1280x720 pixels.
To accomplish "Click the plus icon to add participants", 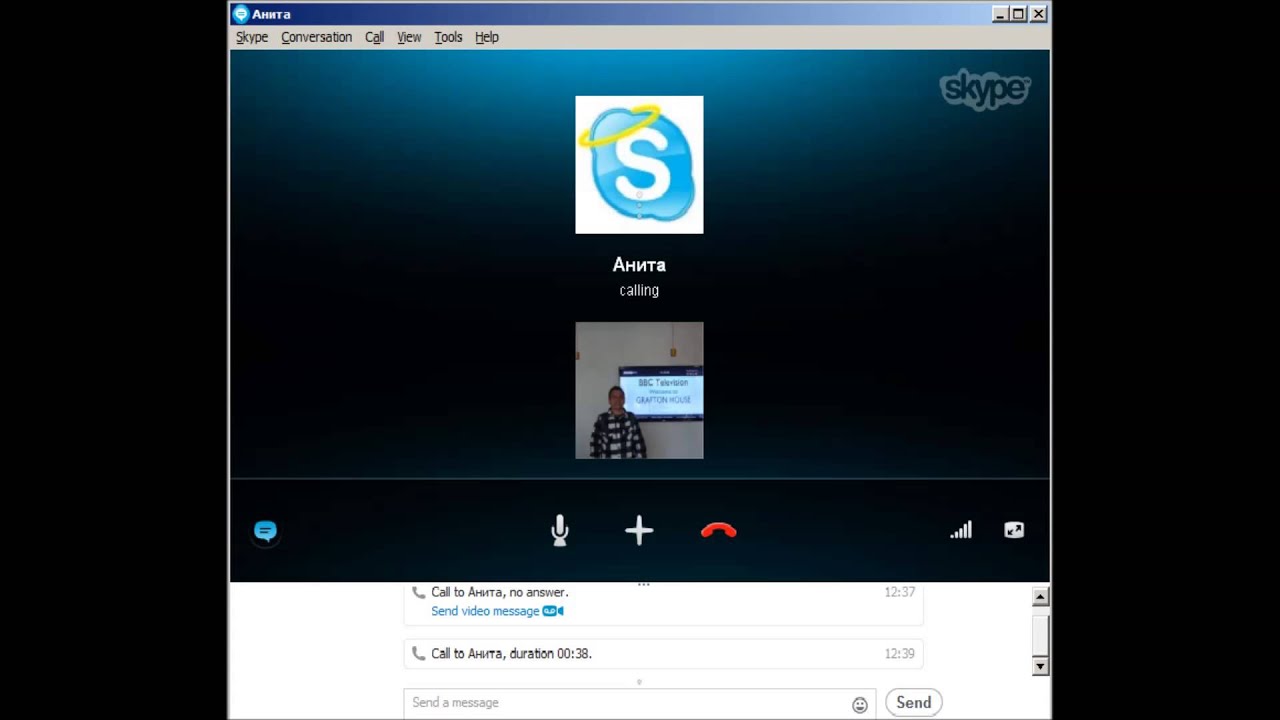I will (639, 531).
